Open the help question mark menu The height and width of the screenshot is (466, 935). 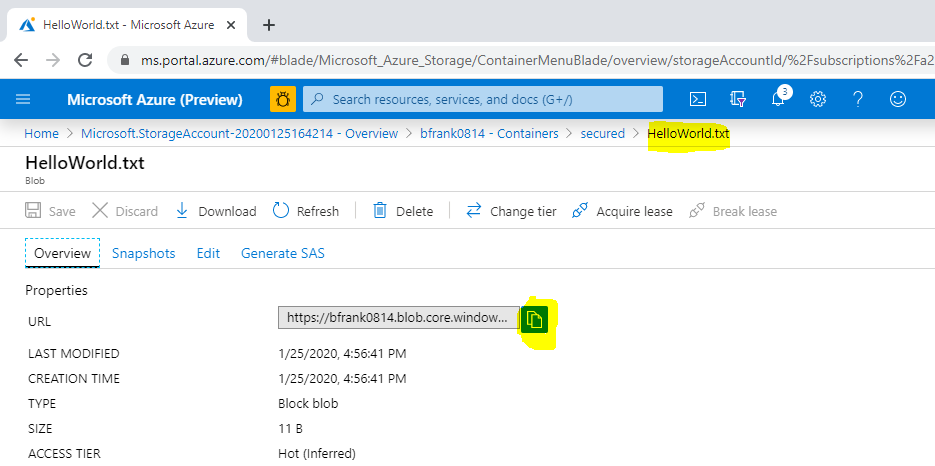[x=858, y=99]
